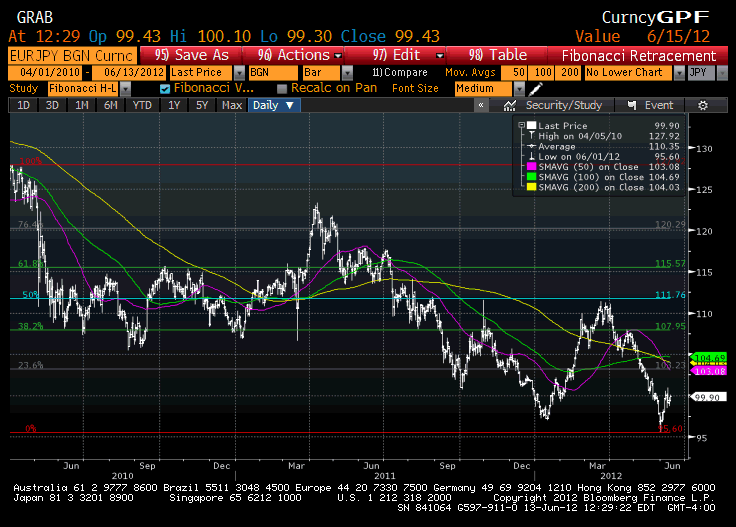
Task: Select the 3D range tab
Action: click(52, 105)
